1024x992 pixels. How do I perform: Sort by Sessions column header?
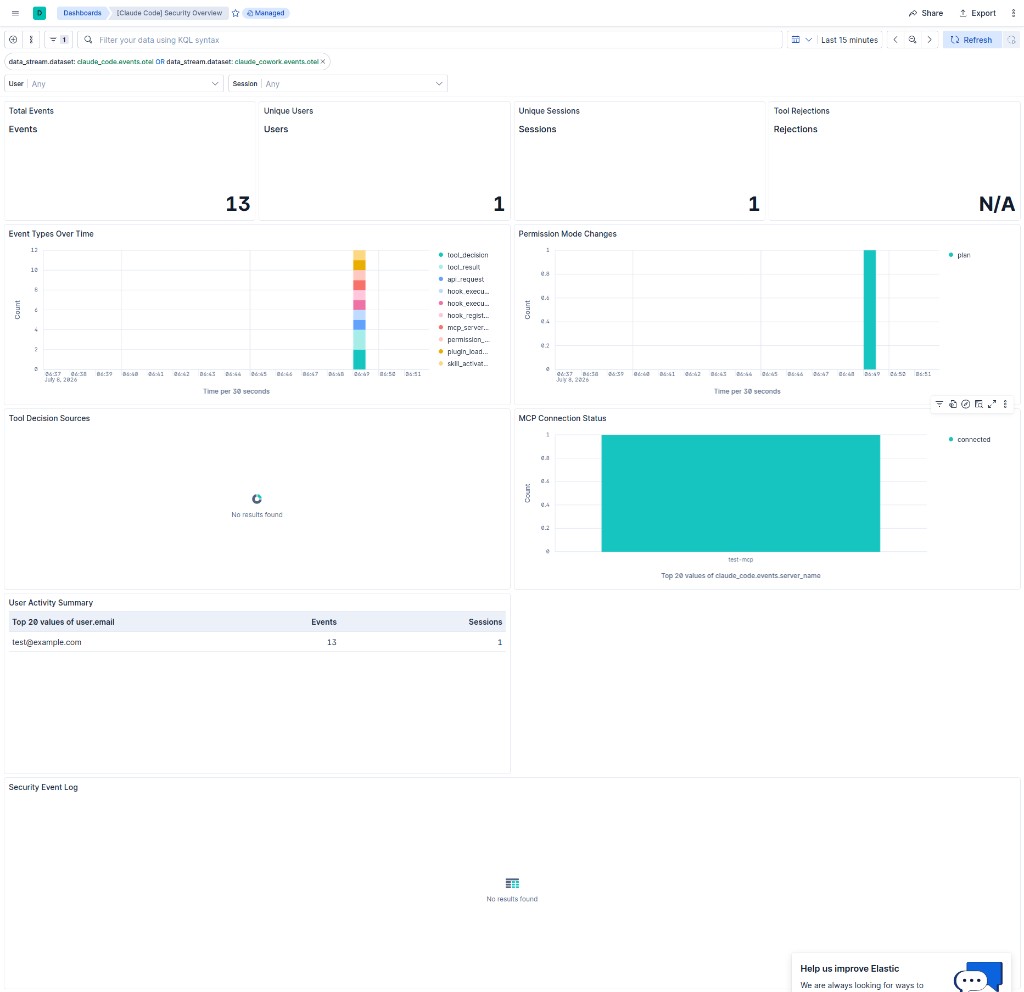click(485, 622)
